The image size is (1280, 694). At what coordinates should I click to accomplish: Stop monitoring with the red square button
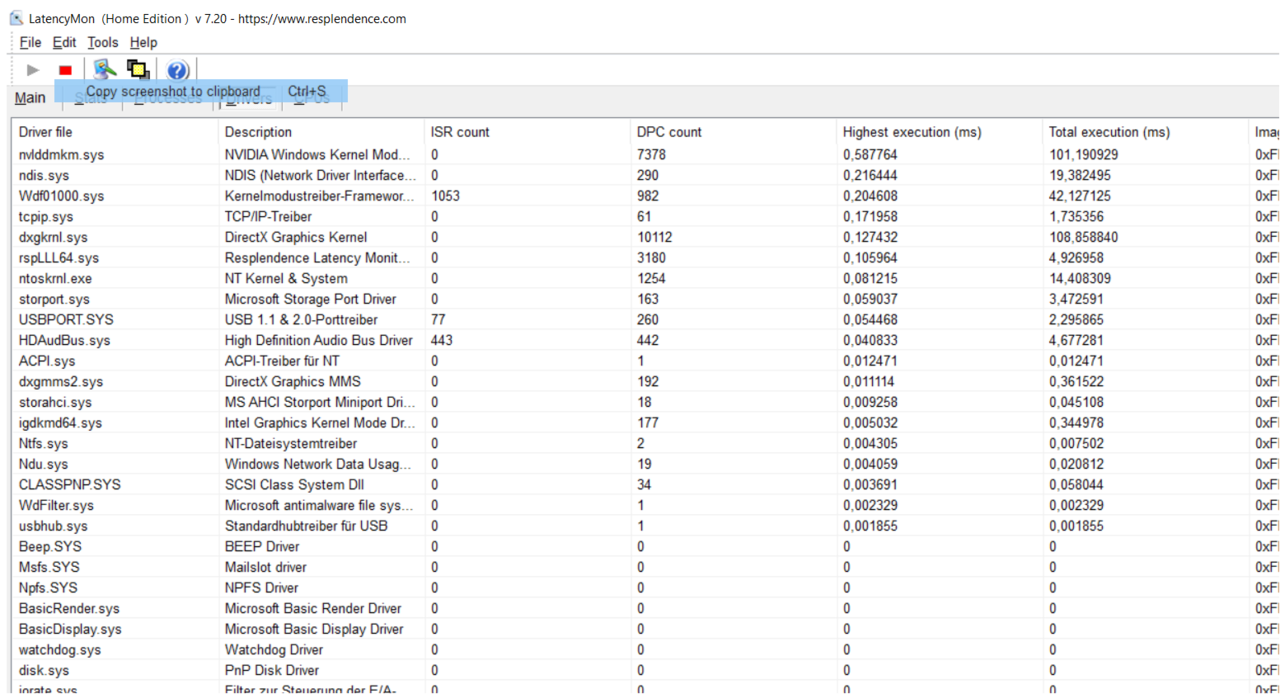pos(65,70)
